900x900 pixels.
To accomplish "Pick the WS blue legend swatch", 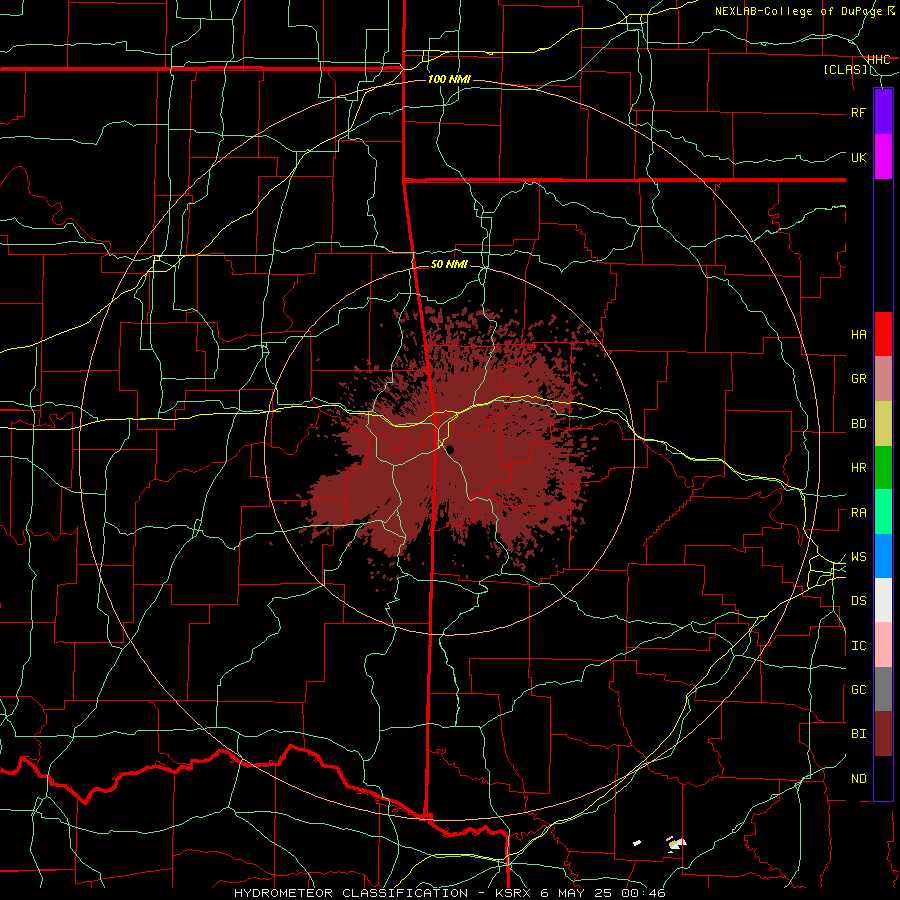I will pyautogui.click(x=883, y=556).
